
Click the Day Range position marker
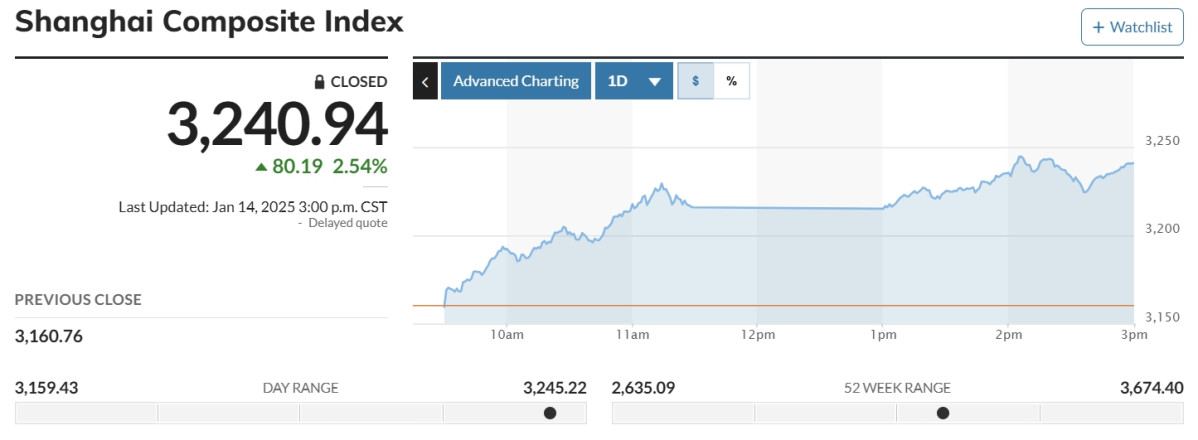pyautogui.click(x=549, y=413)
